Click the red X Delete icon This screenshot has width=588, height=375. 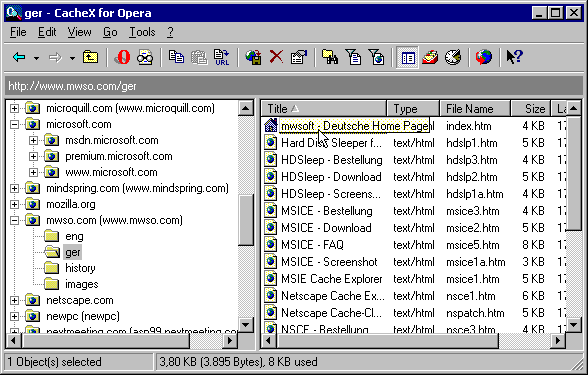(x=276, y=57)
